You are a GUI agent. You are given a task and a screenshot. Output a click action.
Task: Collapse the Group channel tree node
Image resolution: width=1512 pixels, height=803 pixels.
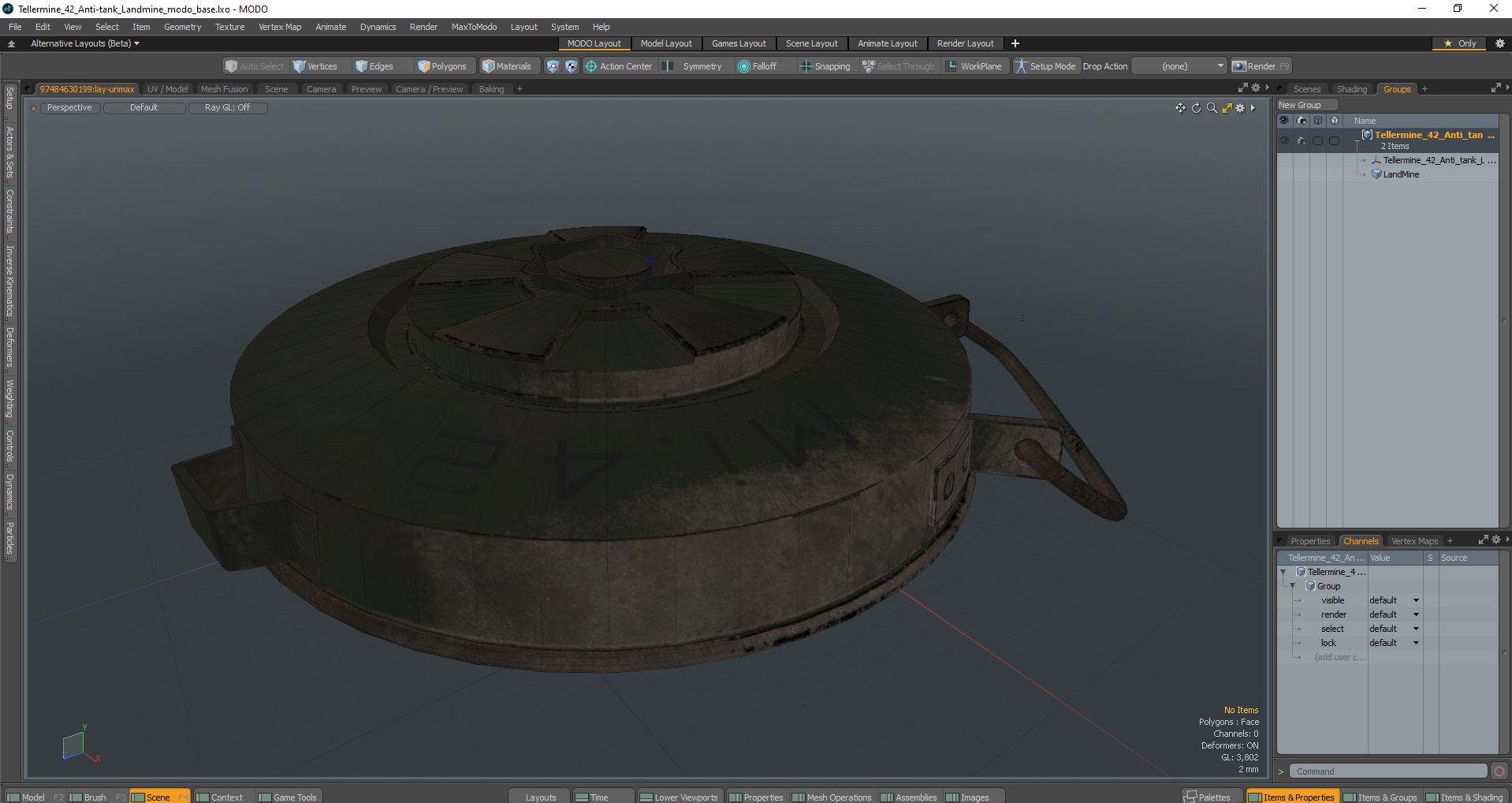(1292, 586)
